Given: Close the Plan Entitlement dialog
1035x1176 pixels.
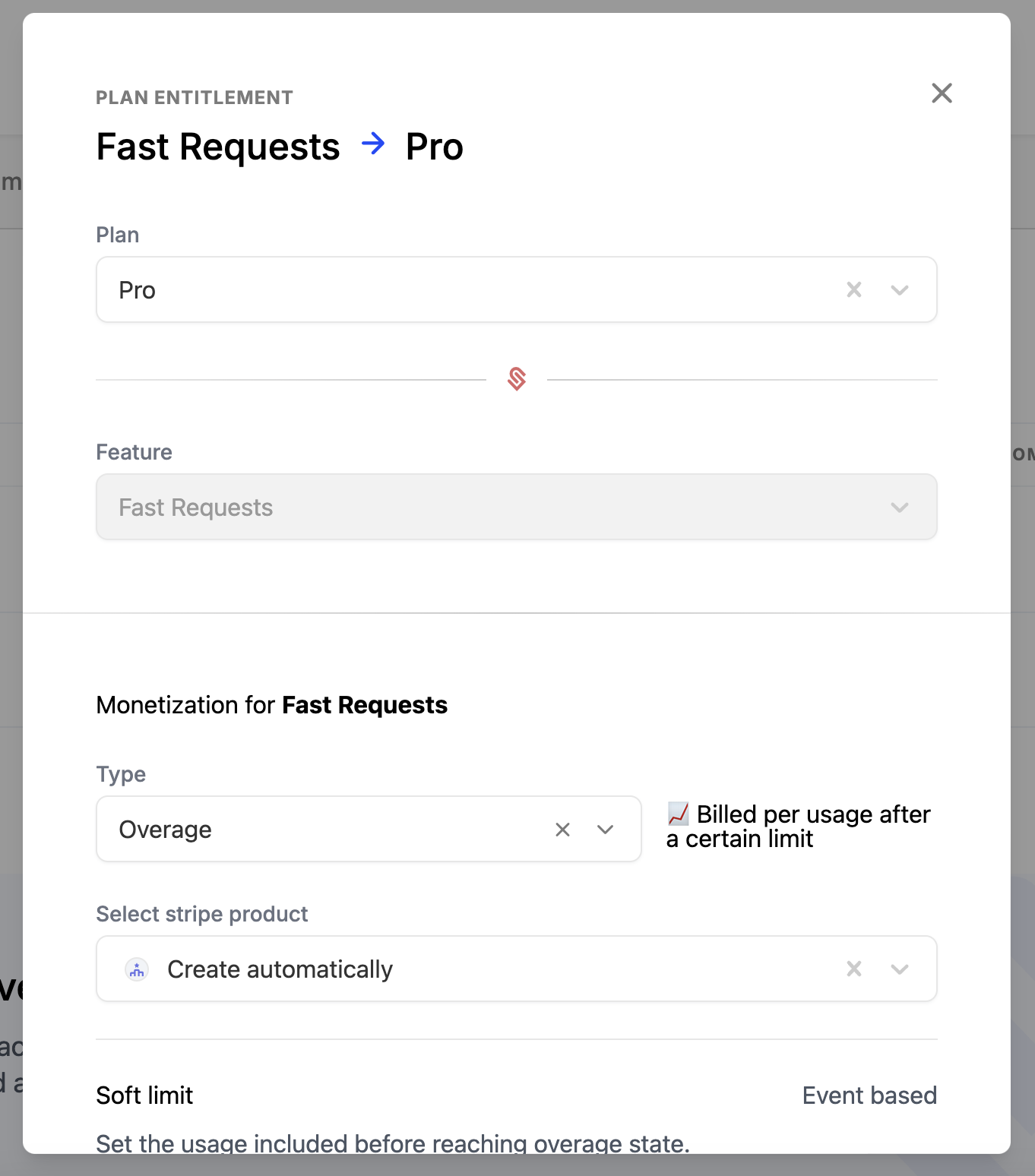Looking at the screenshot, I should pyautogui.click(x=942, y=93).
